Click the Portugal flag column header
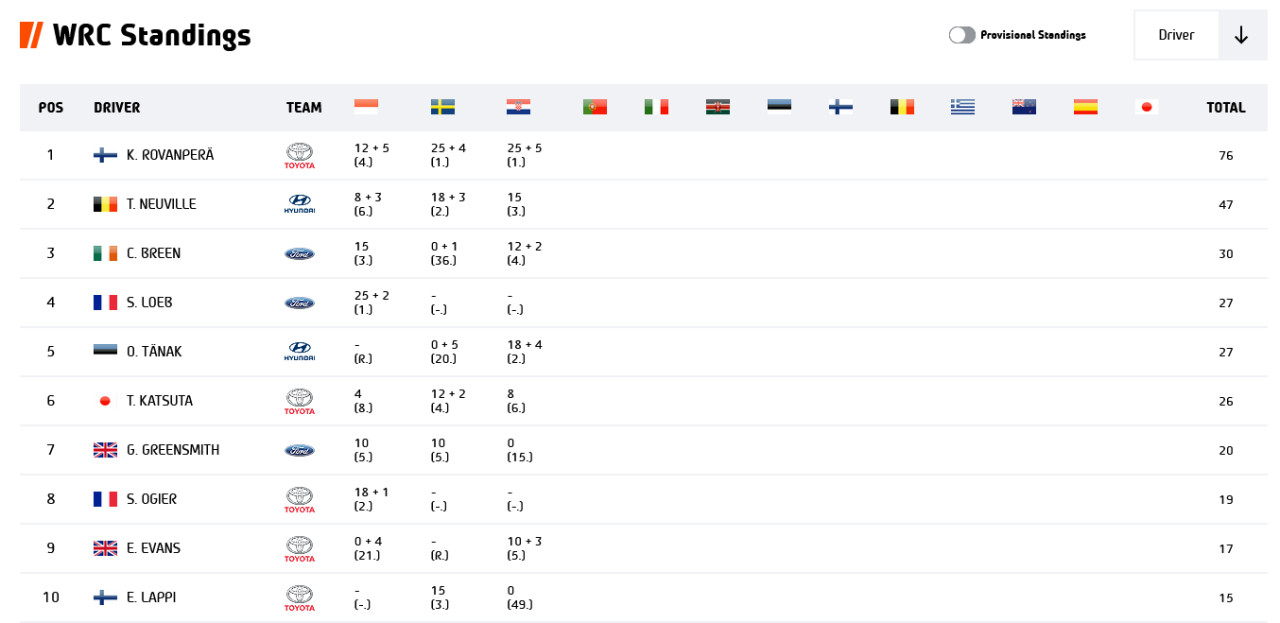 coord(595,107)
